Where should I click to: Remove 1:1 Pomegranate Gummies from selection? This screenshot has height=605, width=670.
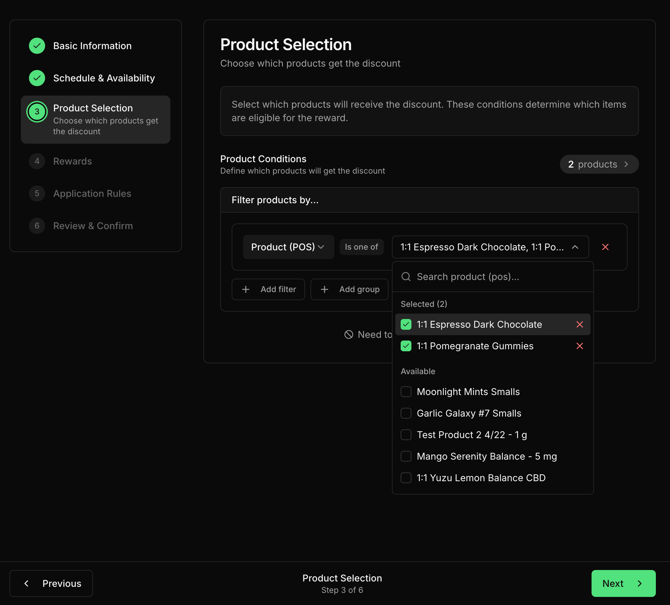pyautogui.click(x=579, y=346)
